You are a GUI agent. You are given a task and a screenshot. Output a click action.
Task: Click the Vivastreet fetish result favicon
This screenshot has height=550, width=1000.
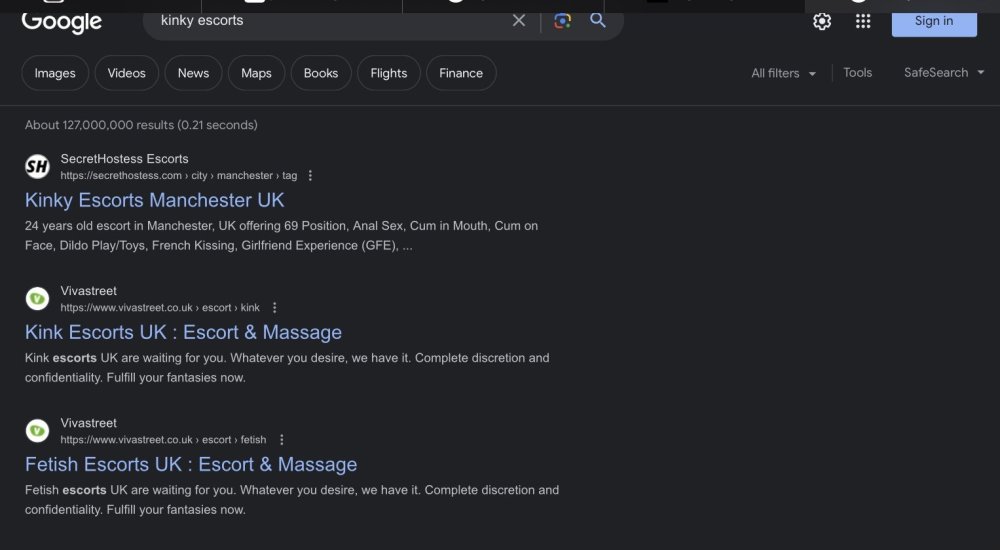(x=37, y=431)
